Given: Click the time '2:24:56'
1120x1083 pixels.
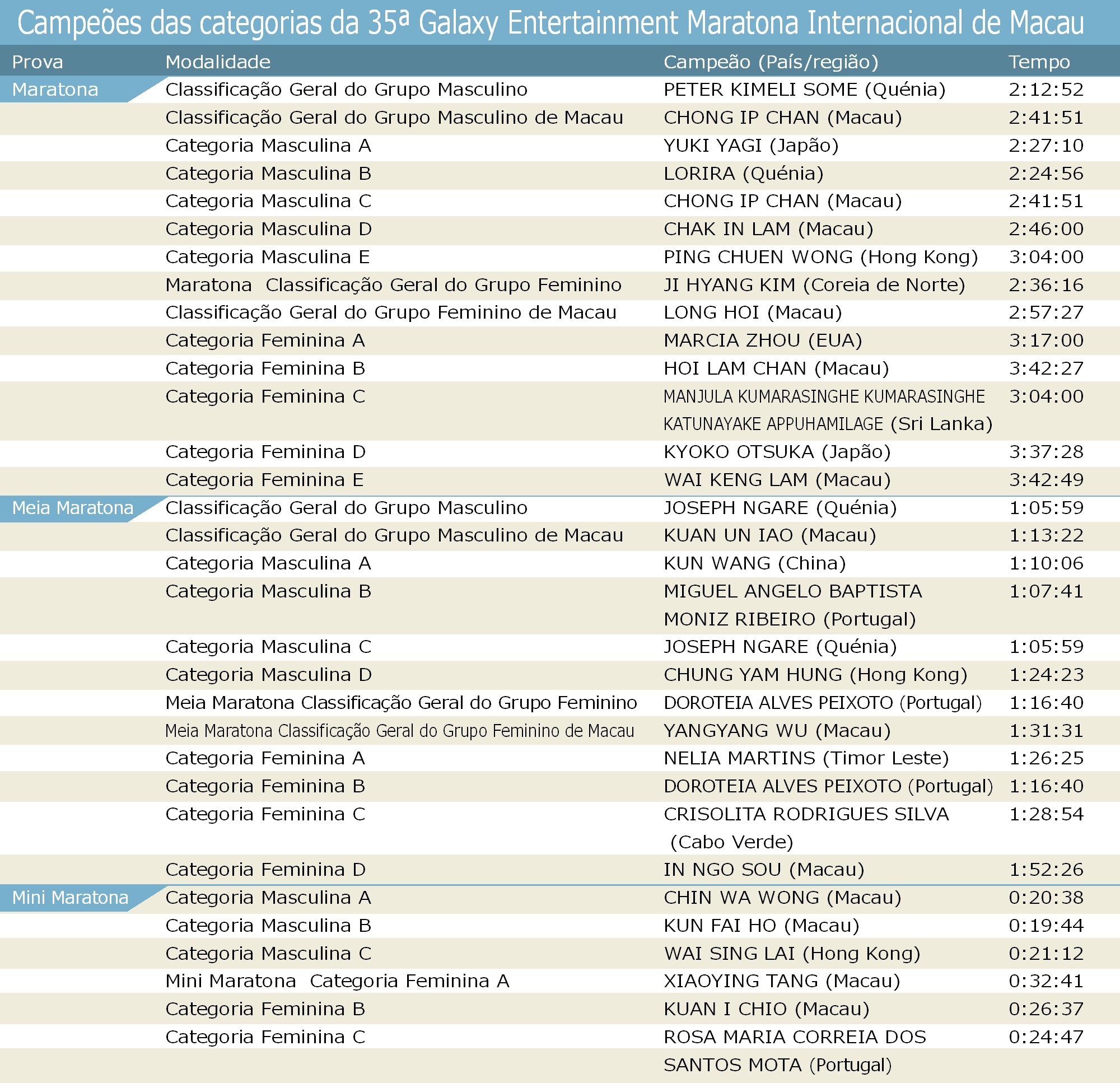Looking at the screenshot, I should (x=1046, y=174).
